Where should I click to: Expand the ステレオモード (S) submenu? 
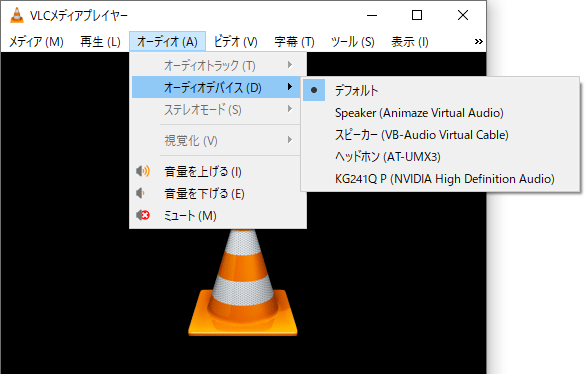pyautogui.click(x=216, y=109)
